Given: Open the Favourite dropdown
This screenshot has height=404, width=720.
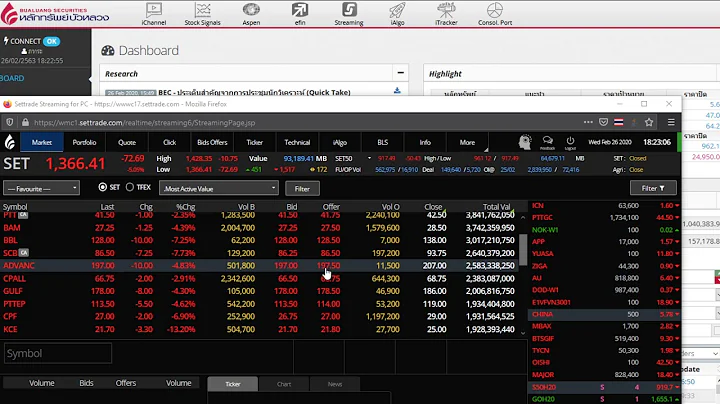Looking at the screenshot, I should (41, 188).
